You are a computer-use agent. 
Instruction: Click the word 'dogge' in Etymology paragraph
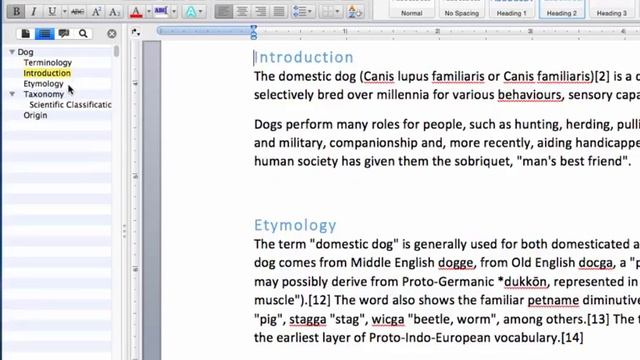point(456,263)
